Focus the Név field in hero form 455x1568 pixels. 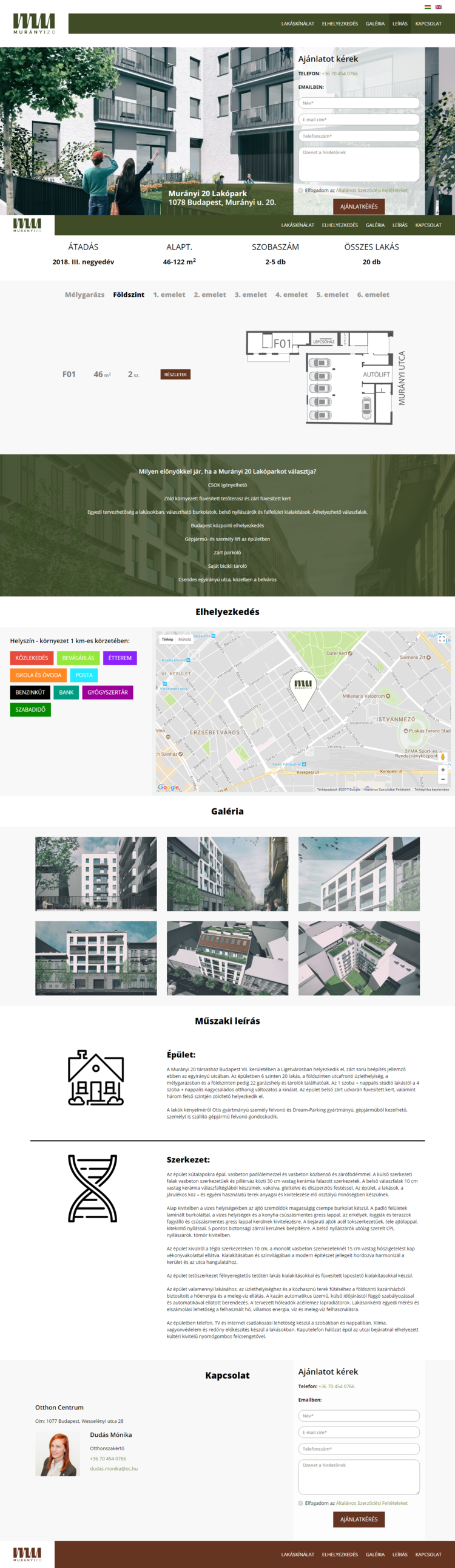coord(359,103)
